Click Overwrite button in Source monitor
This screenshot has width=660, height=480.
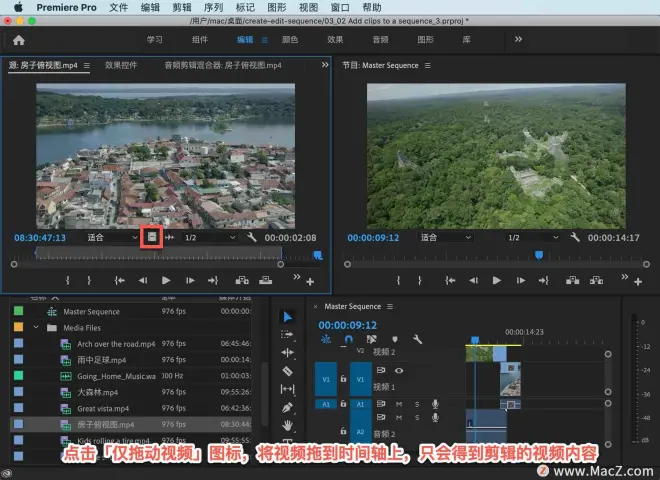coord(266,280)
